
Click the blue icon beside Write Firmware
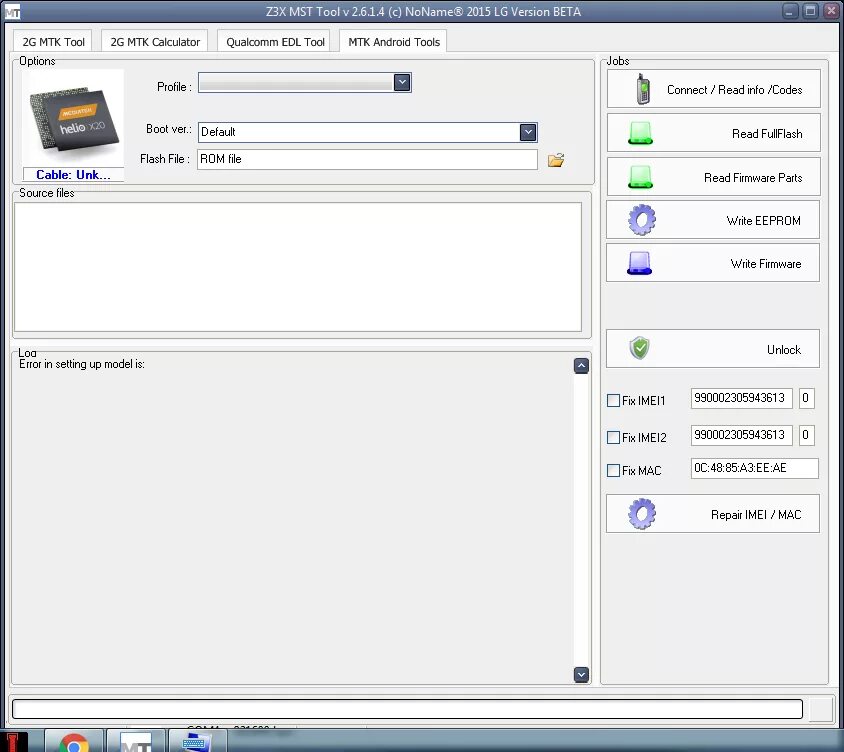pos(639,263)
